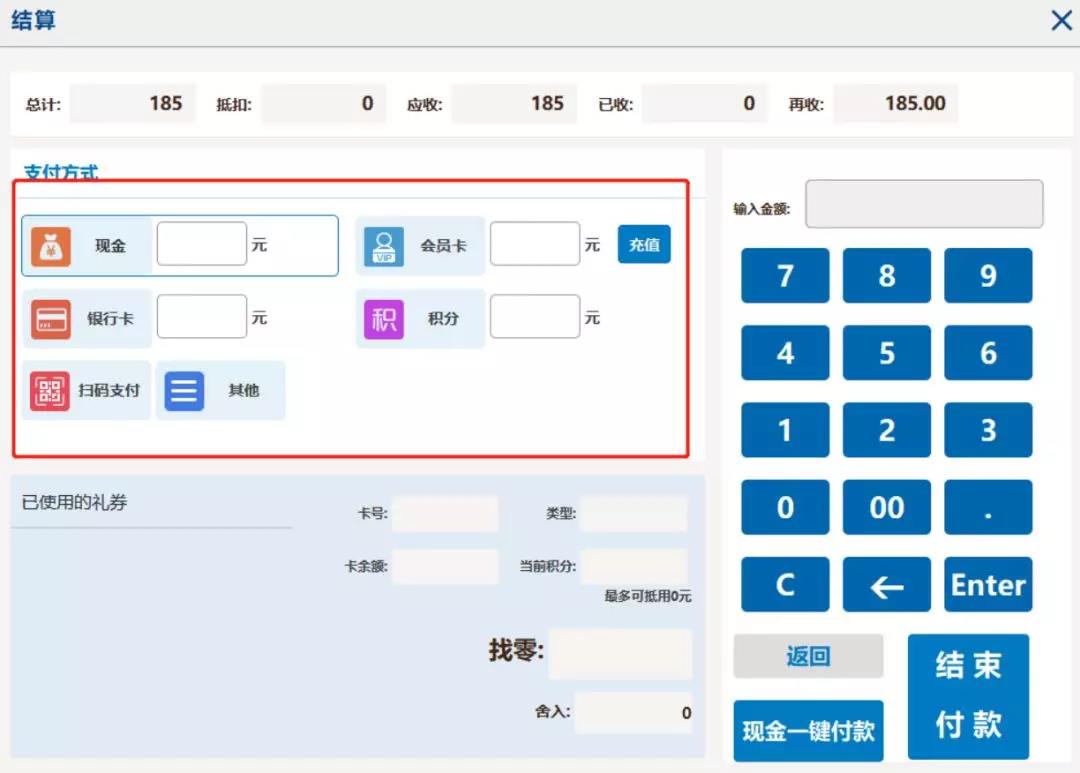Close the 结算 settlement dialog
Viewport: 1080px width, 773px height.
click(1061, 20)
